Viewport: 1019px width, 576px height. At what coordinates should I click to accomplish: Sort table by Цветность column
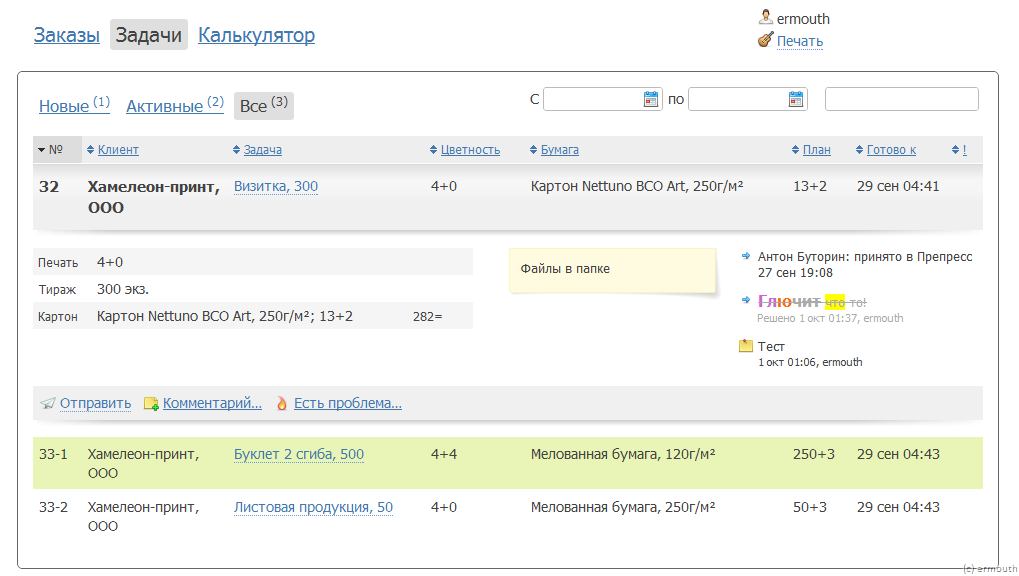click(470, 150)
